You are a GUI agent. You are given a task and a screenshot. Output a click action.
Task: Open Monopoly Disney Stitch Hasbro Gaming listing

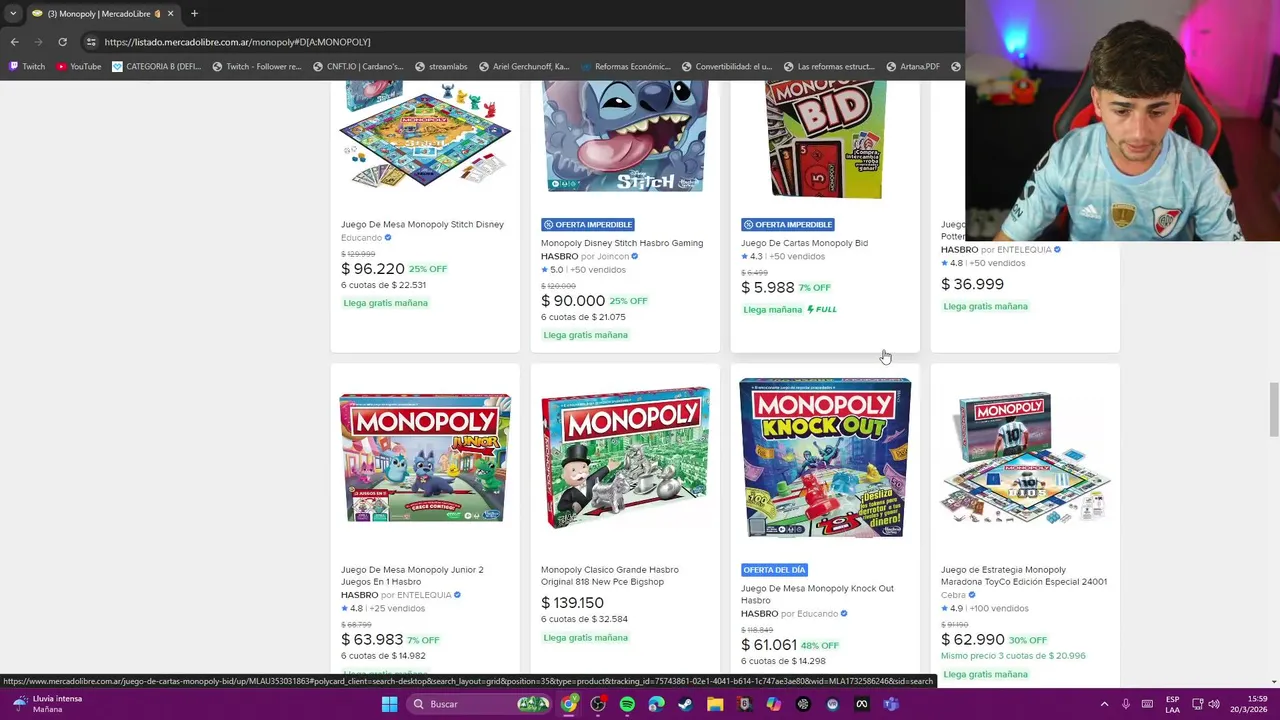[x=622, y=243]
